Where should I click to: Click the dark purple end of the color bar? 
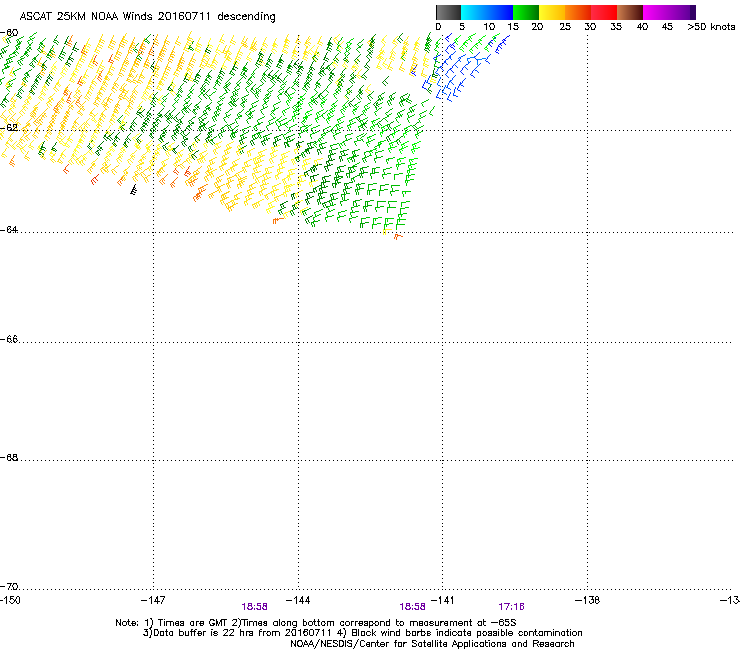(692, 12)
